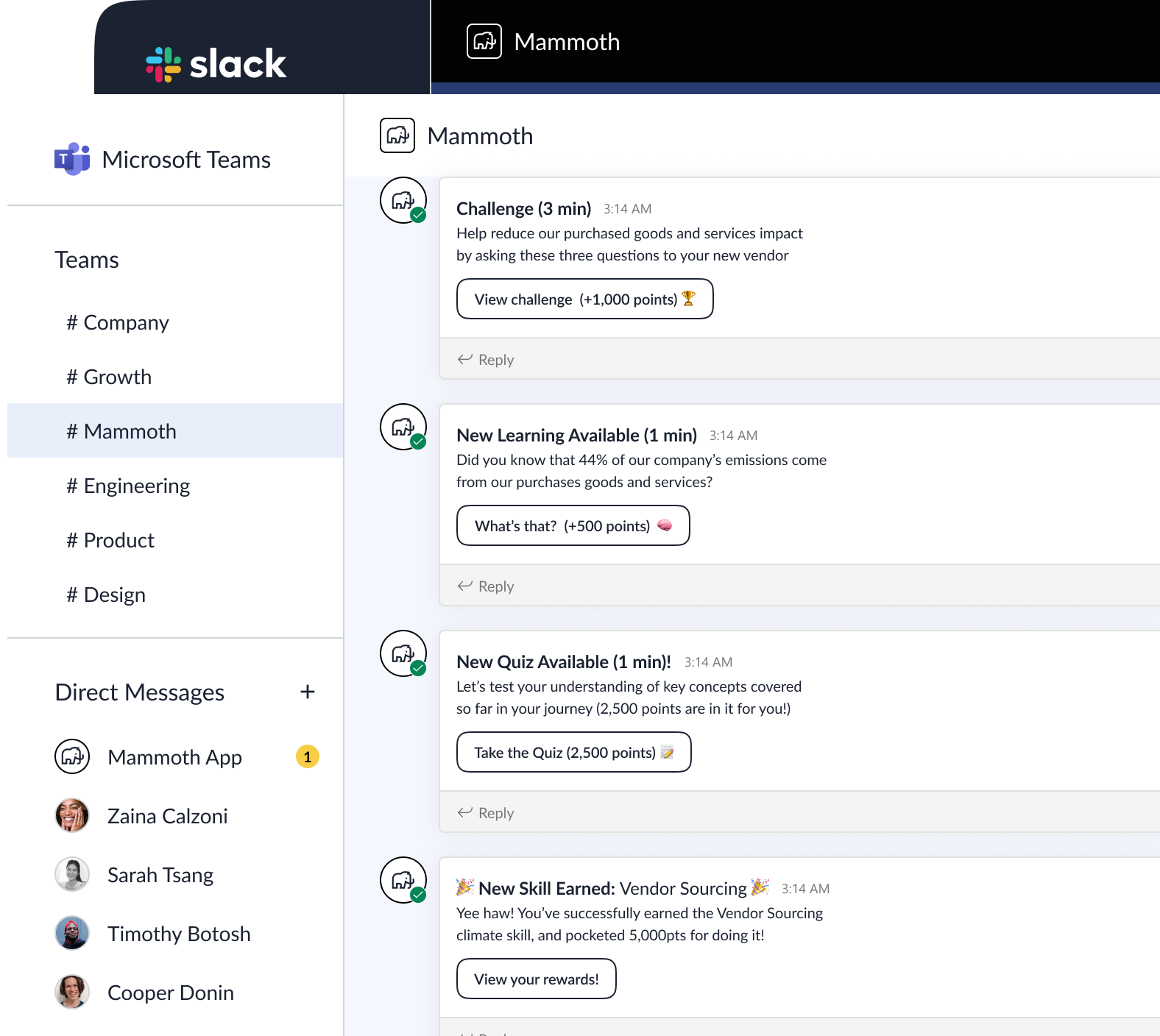Open the # Product channel
Screen dimensions: 1160x1036
click(x=175, y=540)
